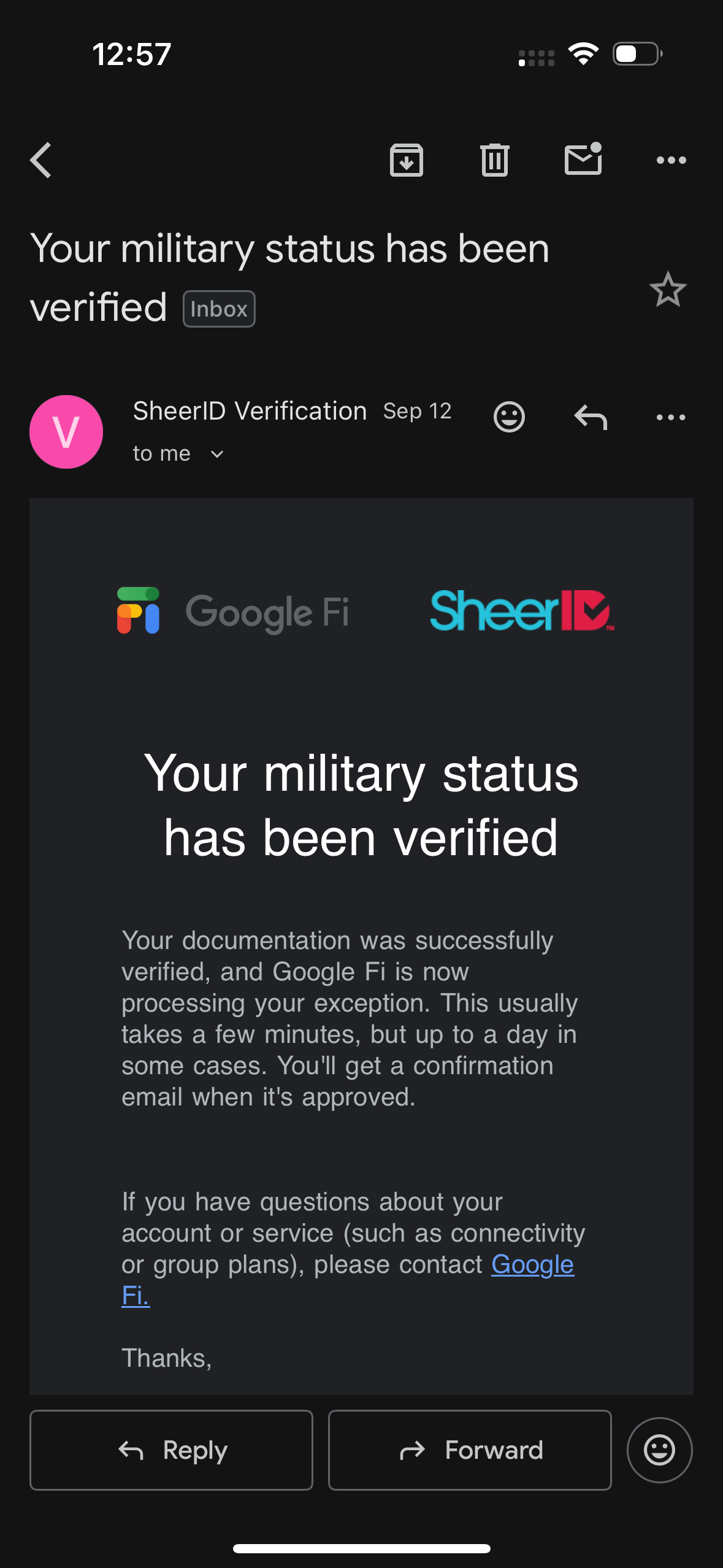Viewport: 723px width, 1568px height.
Task: Tap the round emoji reaction button at bottom
Action: point(659,1450)
